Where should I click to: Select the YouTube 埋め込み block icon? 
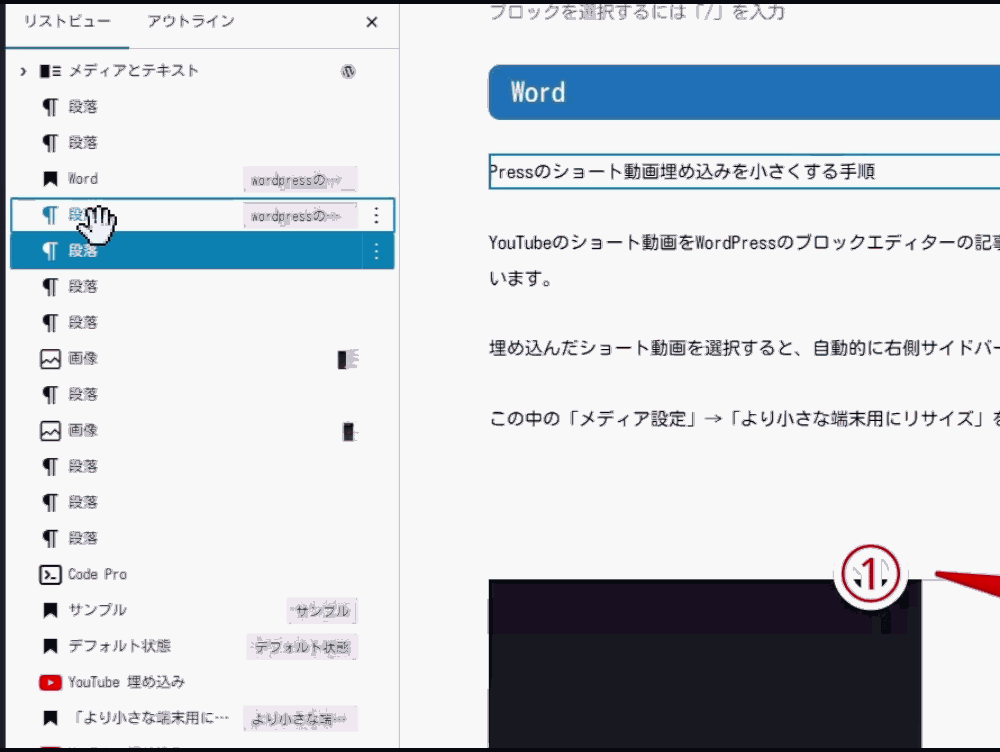[x=49, y=682]
